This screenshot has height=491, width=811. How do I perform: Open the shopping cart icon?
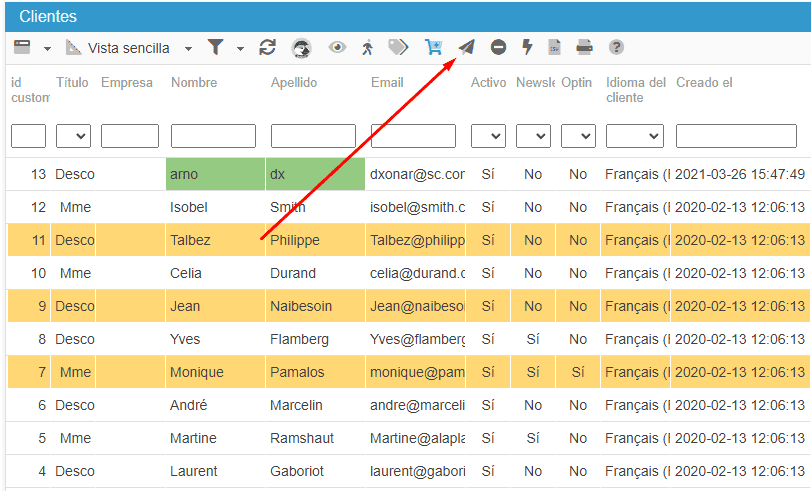(433, 48)
